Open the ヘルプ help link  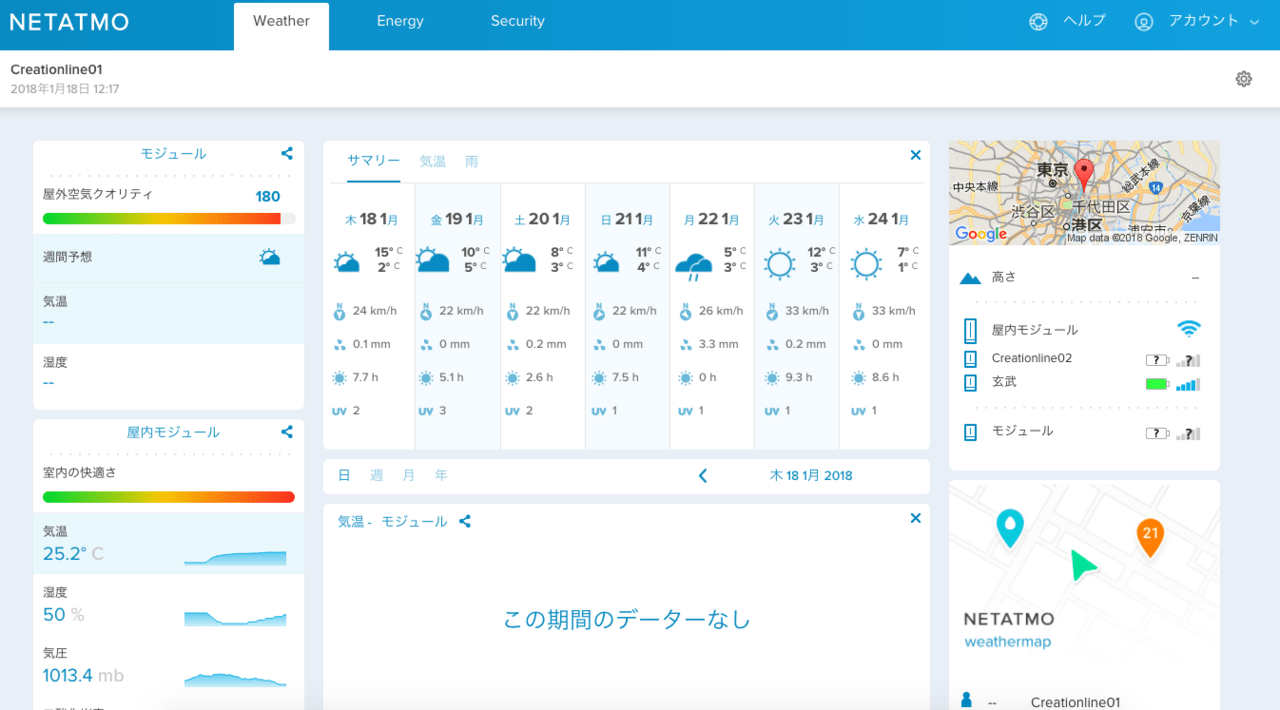1084,21
